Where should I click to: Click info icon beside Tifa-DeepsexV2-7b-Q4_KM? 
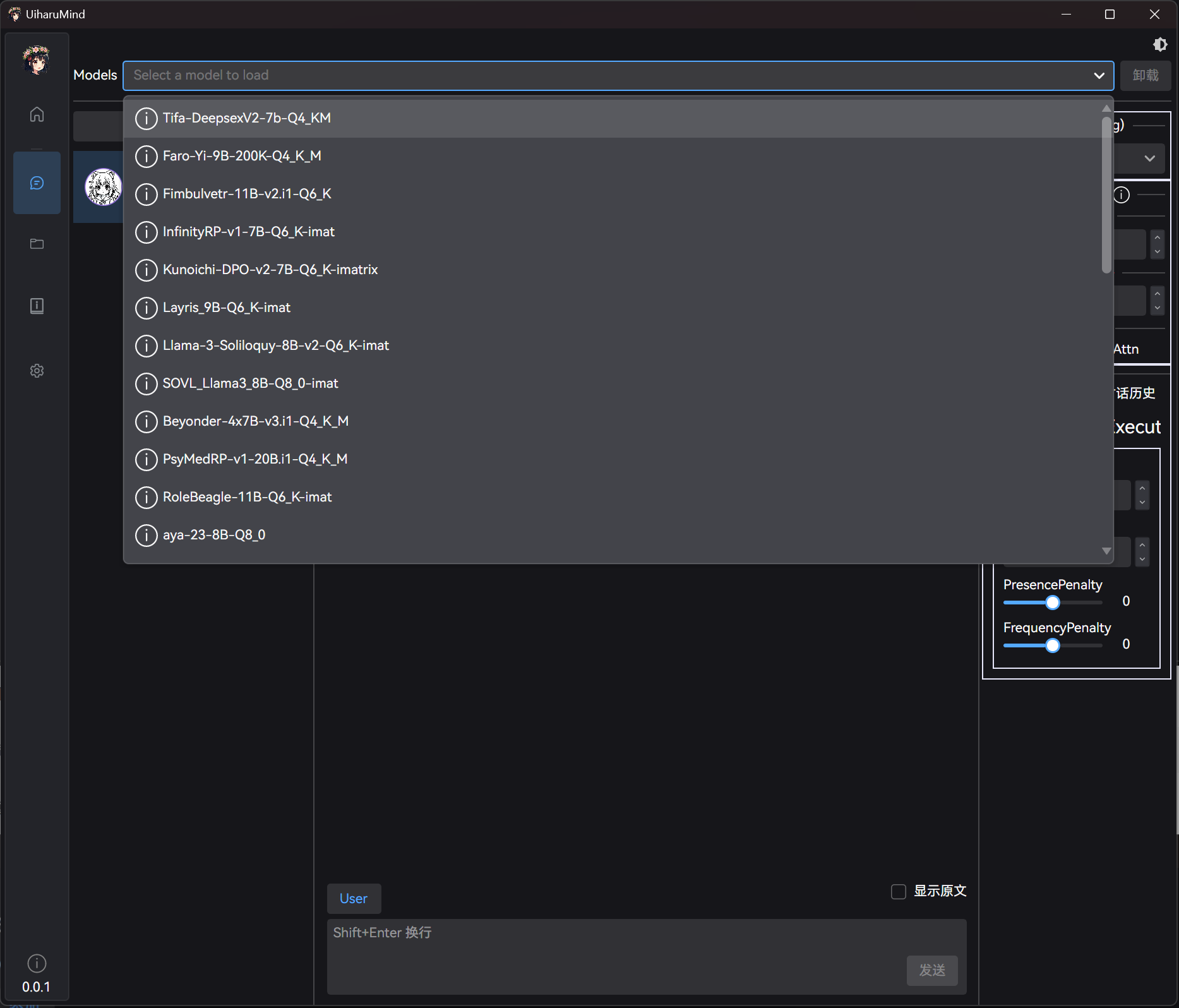pos(146,118)
